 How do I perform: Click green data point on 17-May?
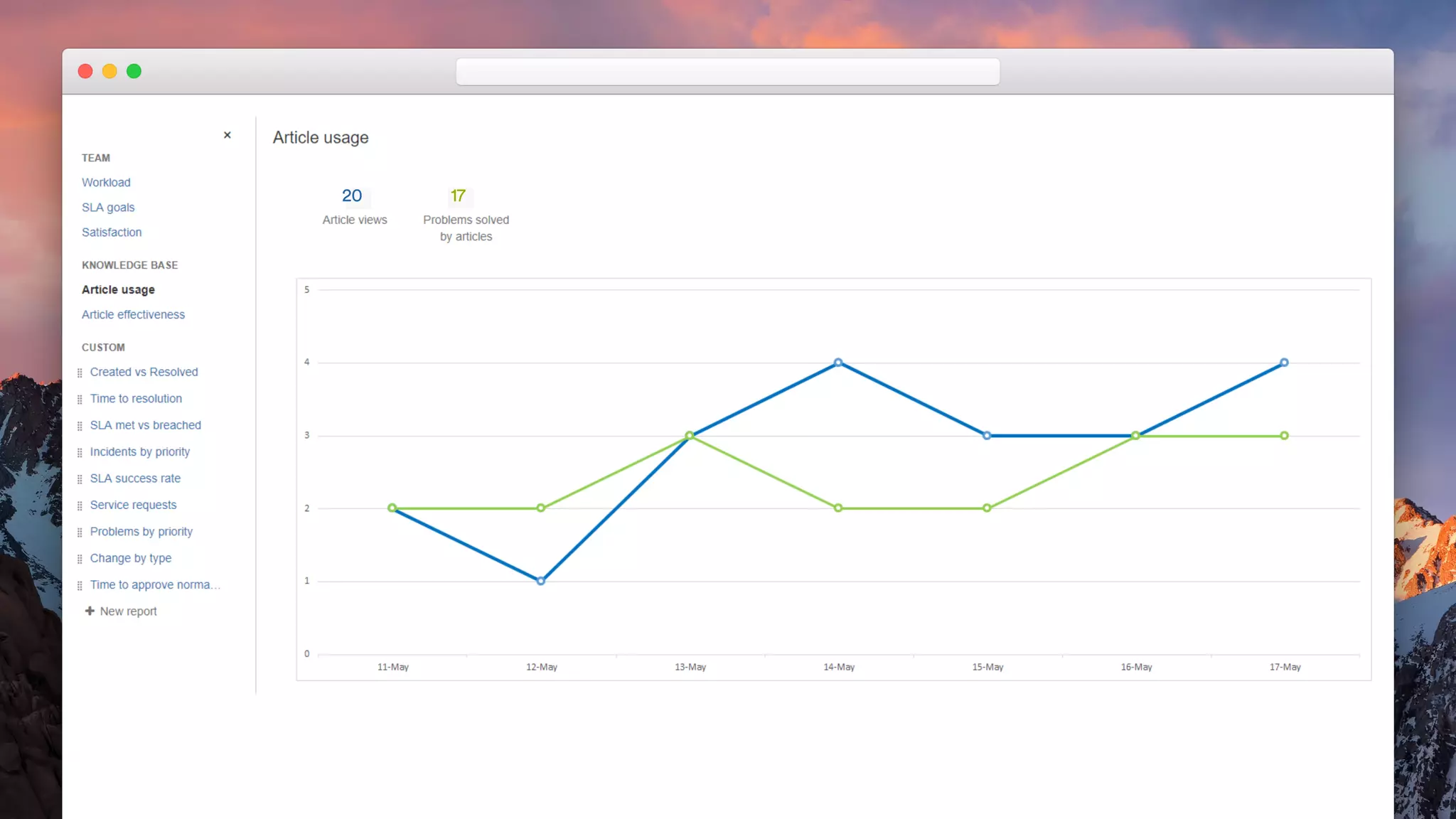1284,436
